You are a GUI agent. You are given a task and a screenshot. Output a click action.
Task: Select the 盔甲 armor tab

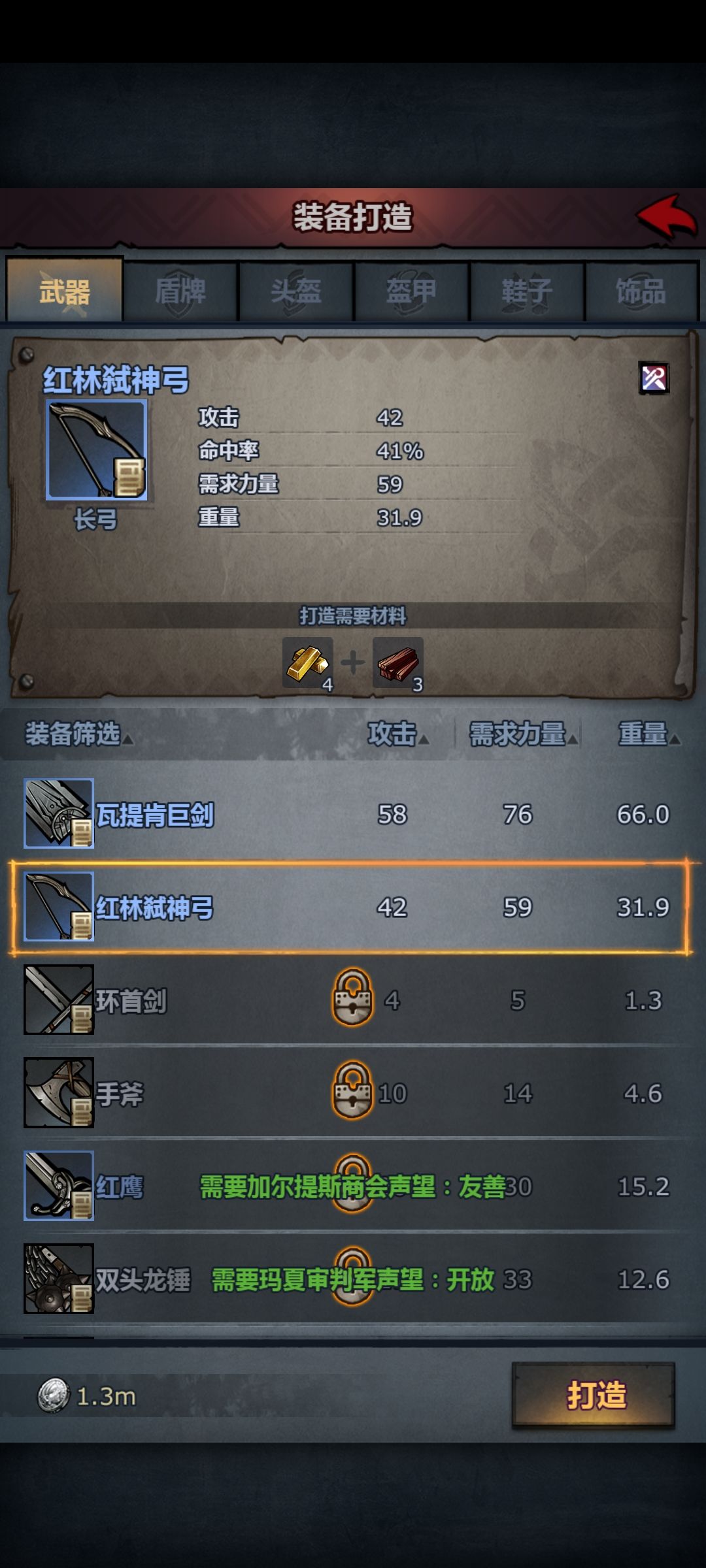click(x=412, y=291)
